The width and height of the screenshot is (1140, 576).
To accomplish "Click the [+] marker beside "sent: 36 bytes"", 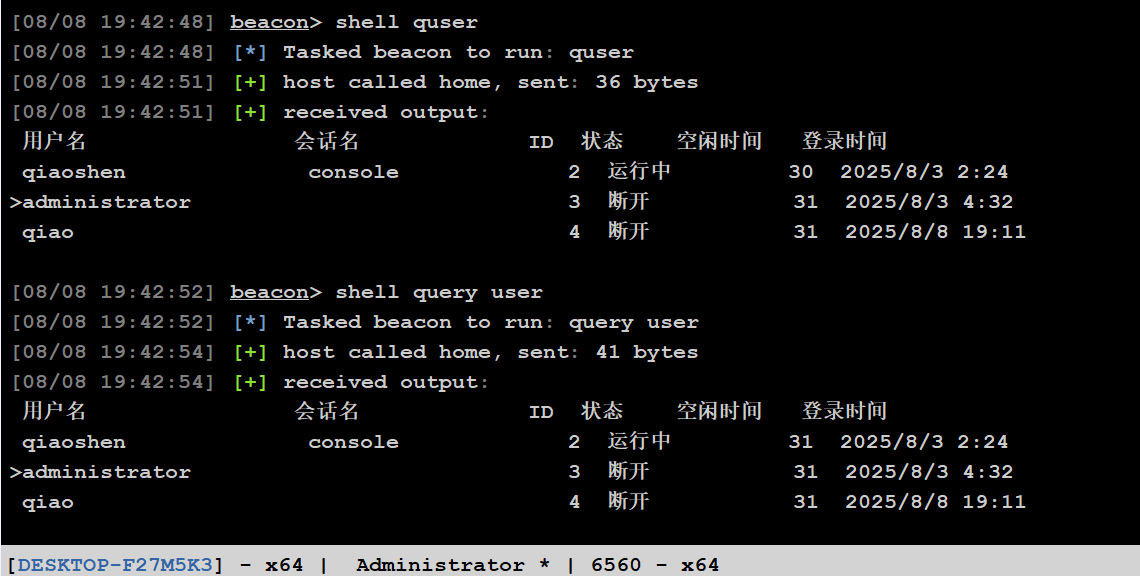I will pos(250,82).
